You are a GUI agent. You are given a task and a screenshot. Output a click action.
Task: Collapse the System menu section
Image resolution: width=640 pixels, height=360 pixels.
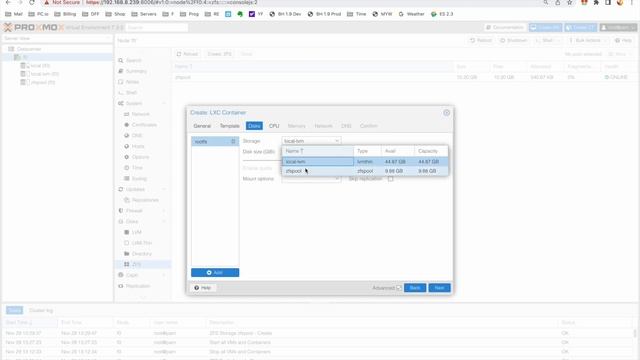pyautogui.click(x=164, y=103)
